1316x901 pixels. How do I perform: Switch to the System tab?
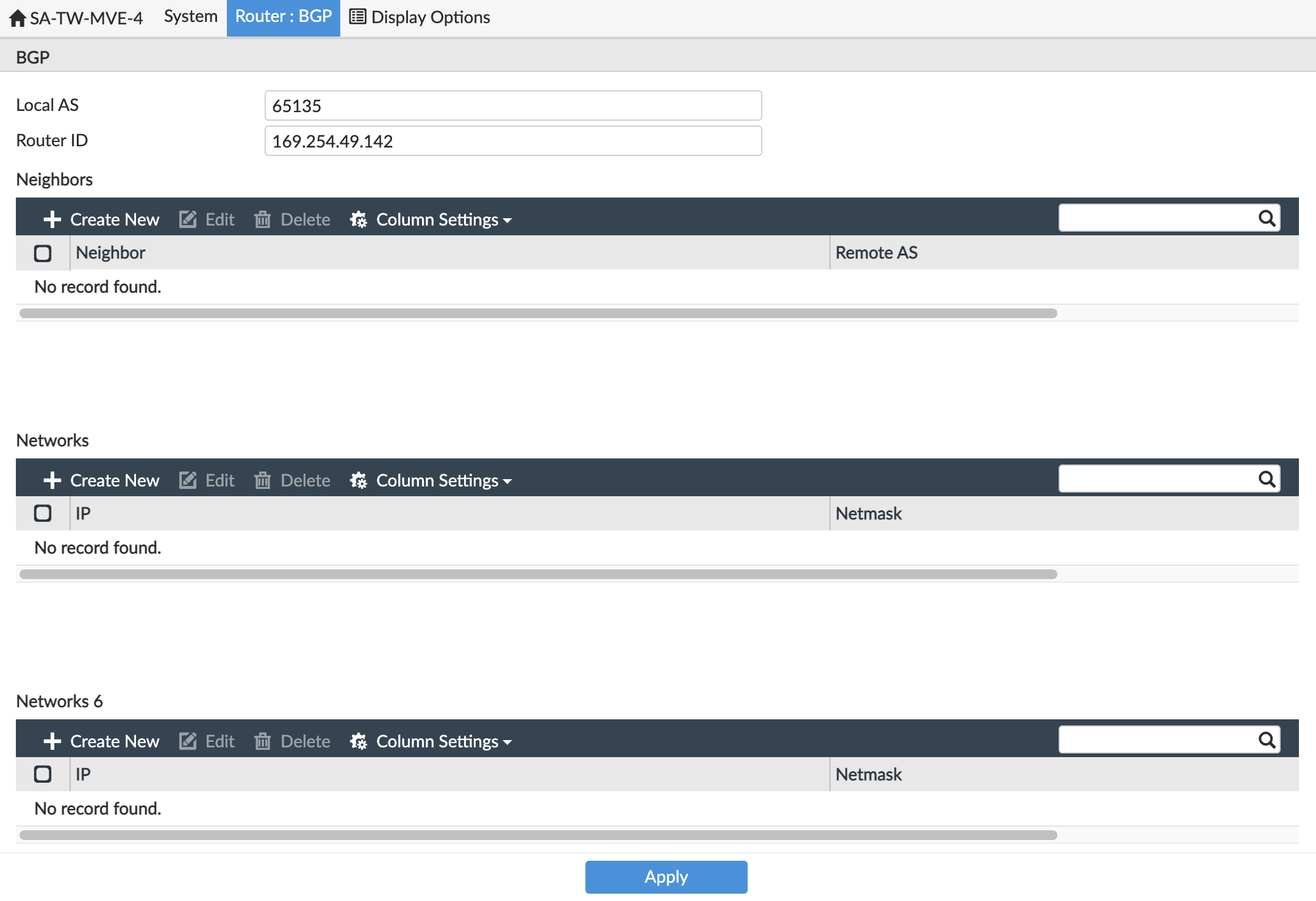(190, 16)
